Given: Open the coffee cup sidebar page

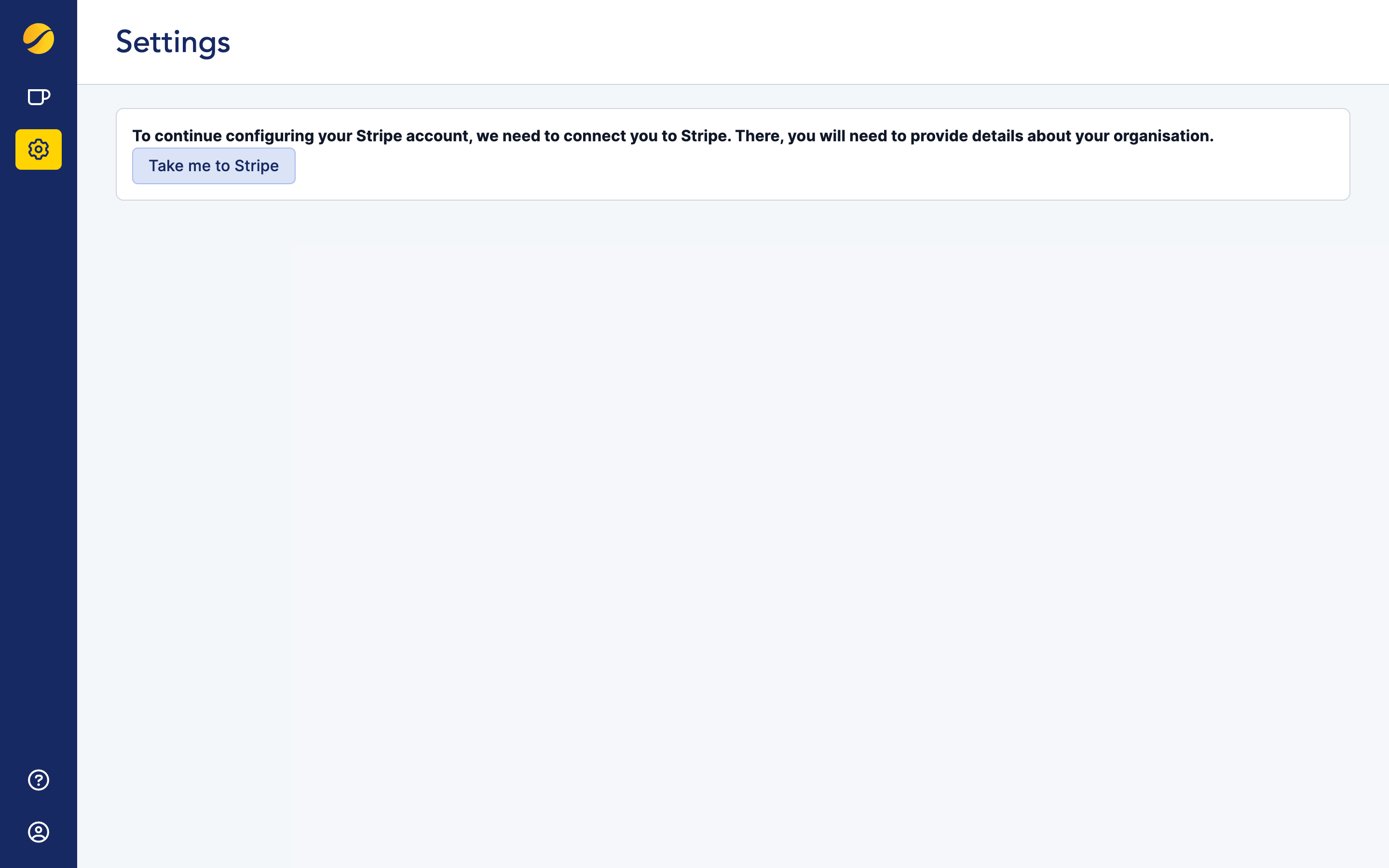Looking at the screenshot, I should point(39,97).
